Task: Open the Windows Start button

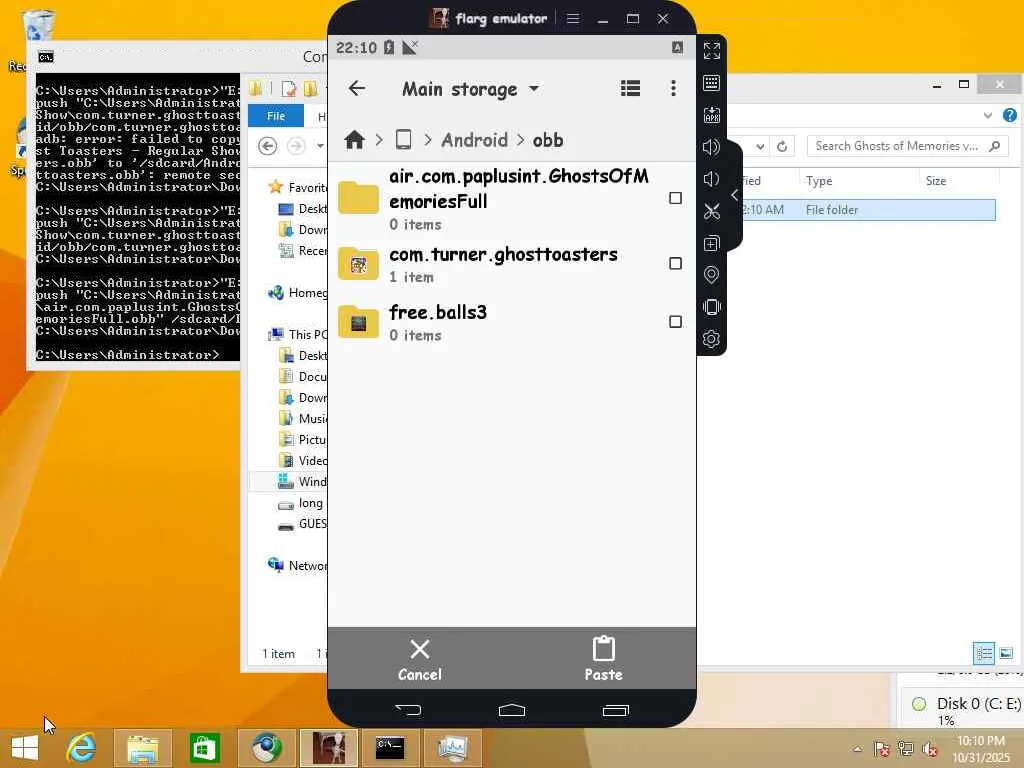Action: pyautogui.click(x=25, y=748)
